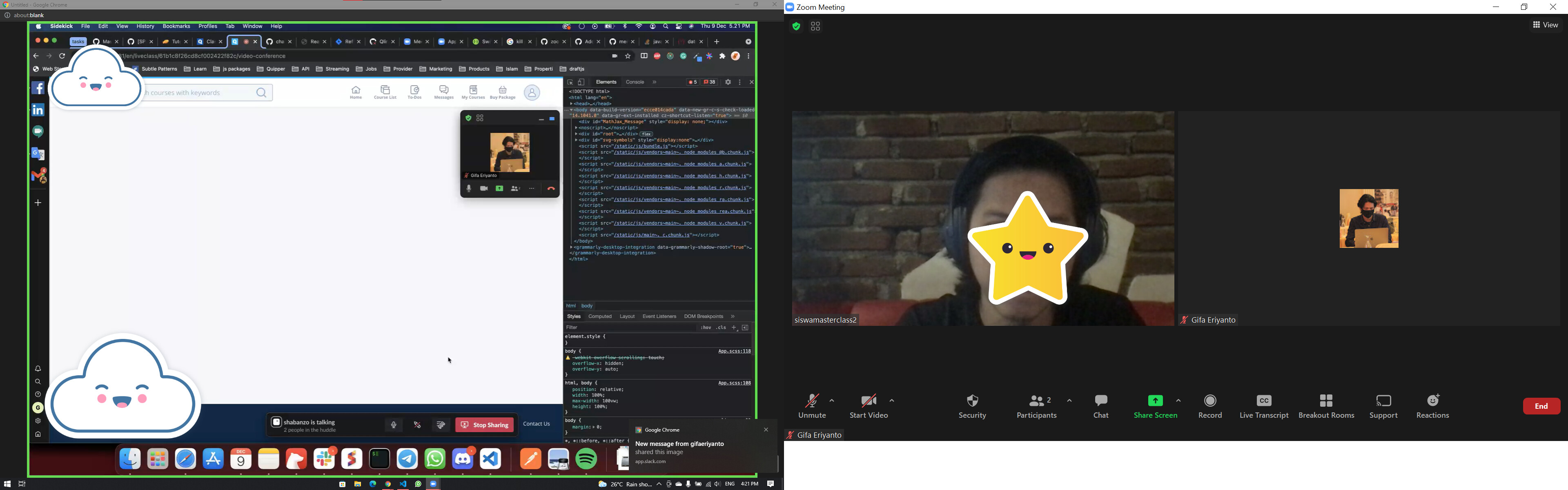This screenshot has height=490, width=1568.
Task: Expand share options arrow beside Share Screen
Action: coord(1178,401)
